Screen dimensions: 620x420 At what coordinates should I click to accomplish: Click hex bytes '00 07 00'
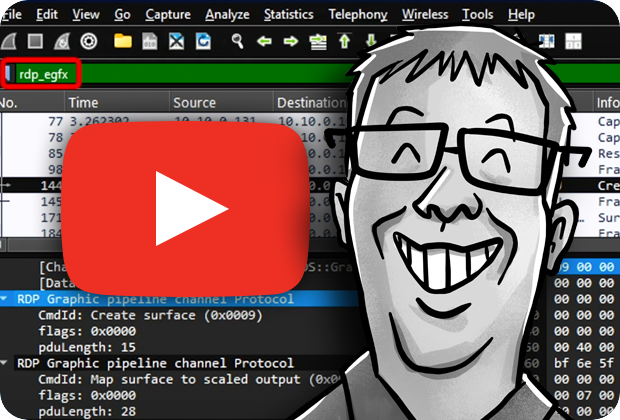(x=584, y=395)
